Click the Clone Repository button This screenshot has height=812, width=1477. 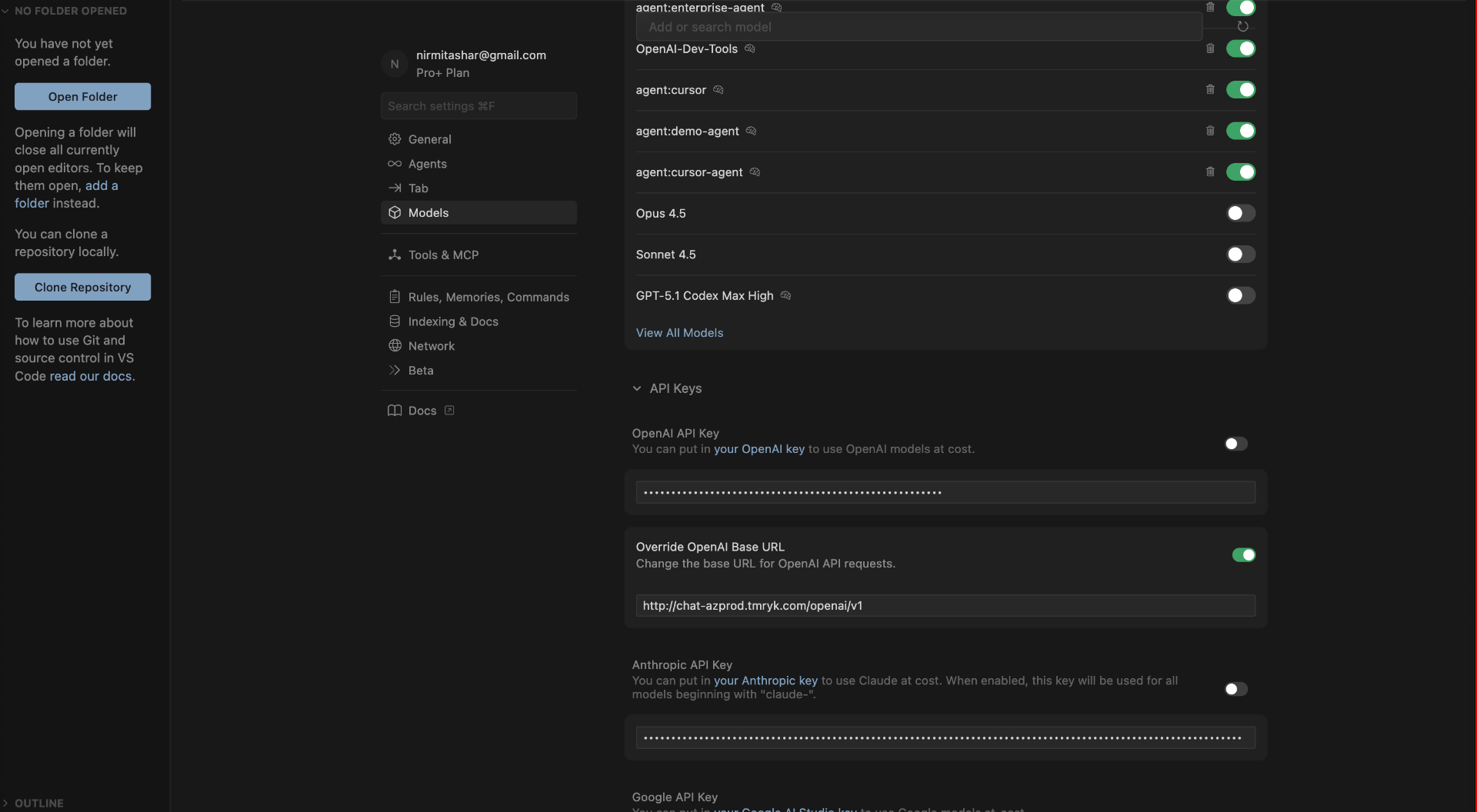point(82,287)
